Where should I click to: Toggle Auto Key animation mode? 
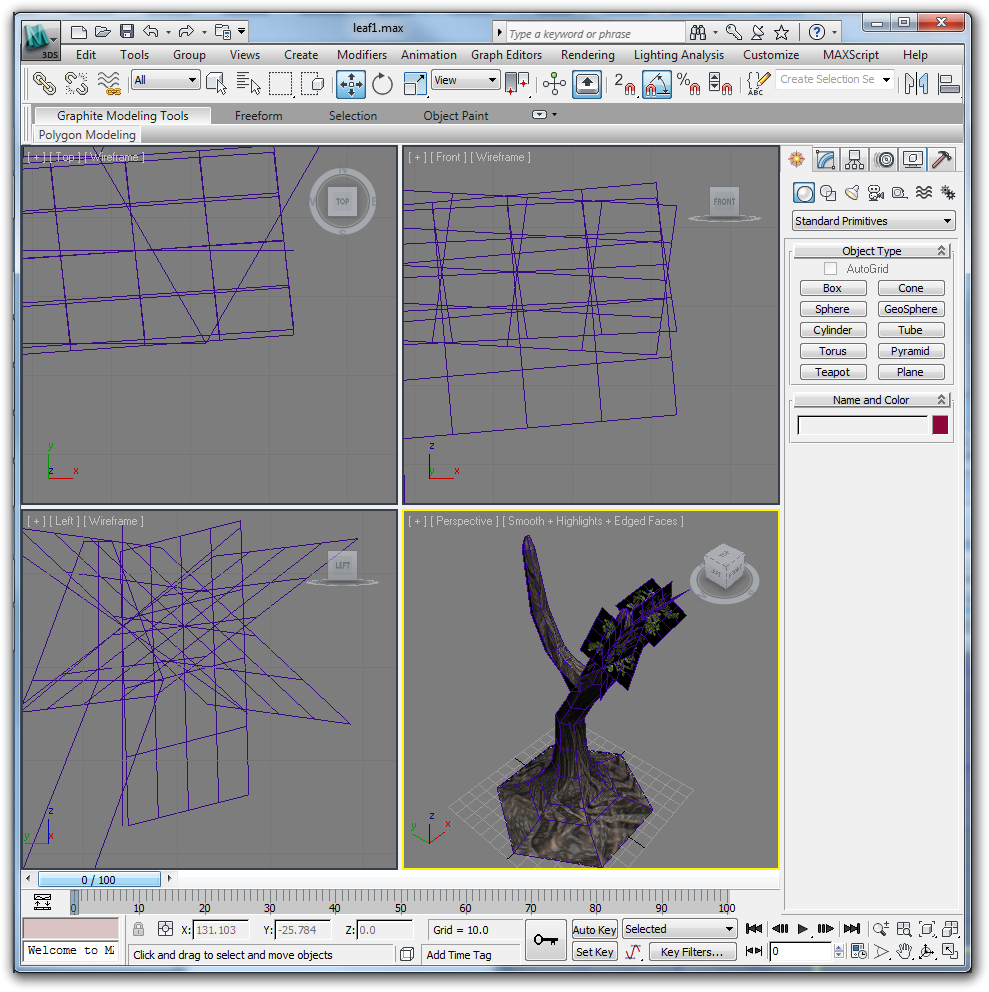(x=594, y=929)
